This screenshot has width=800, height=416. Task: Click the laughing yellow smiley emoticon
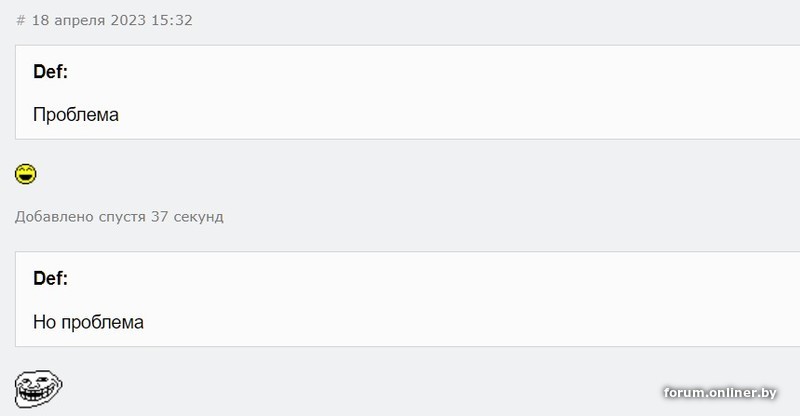26,175
